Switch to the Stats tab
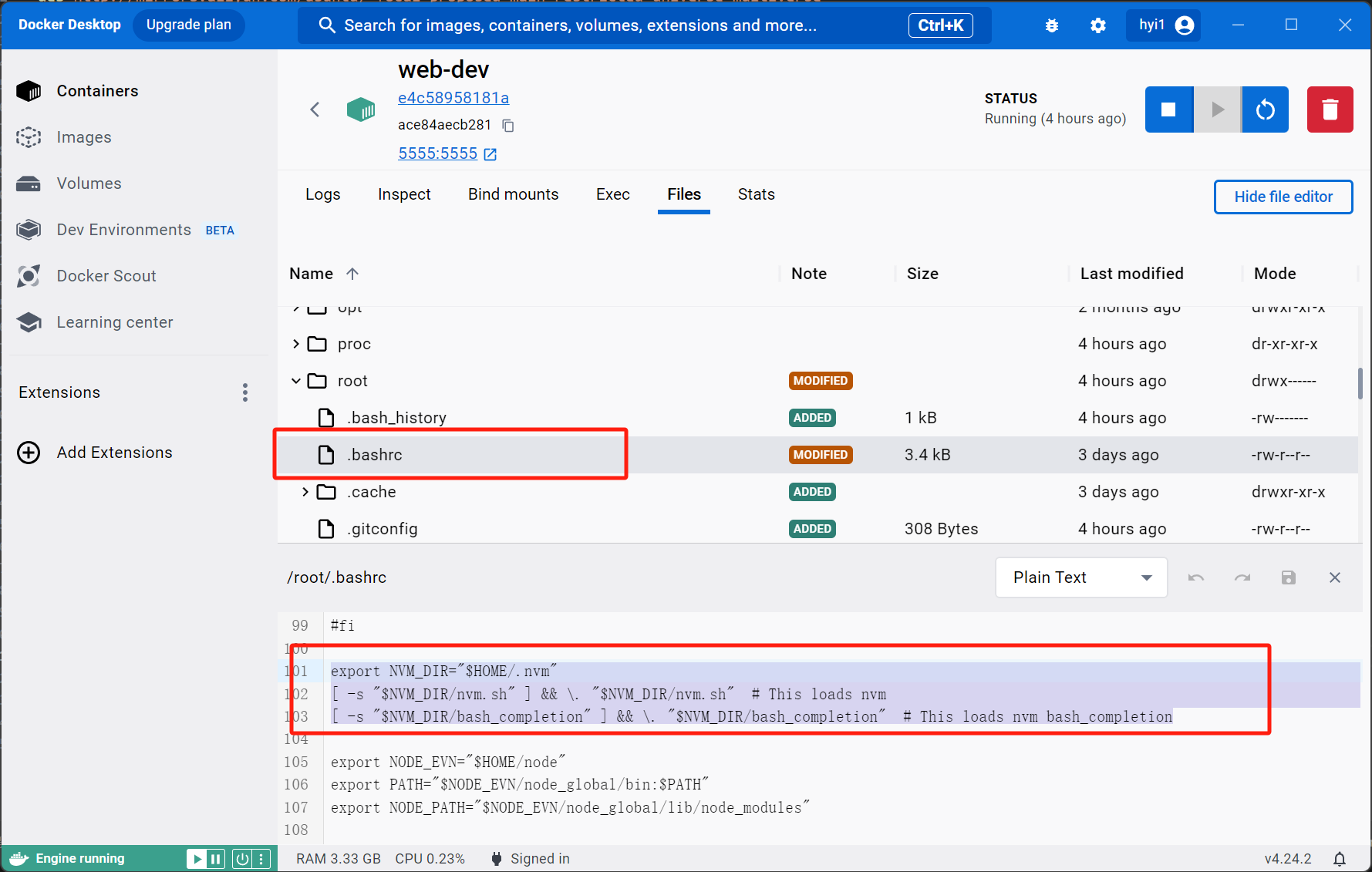 pyautogui.click(x=756, y=194)
